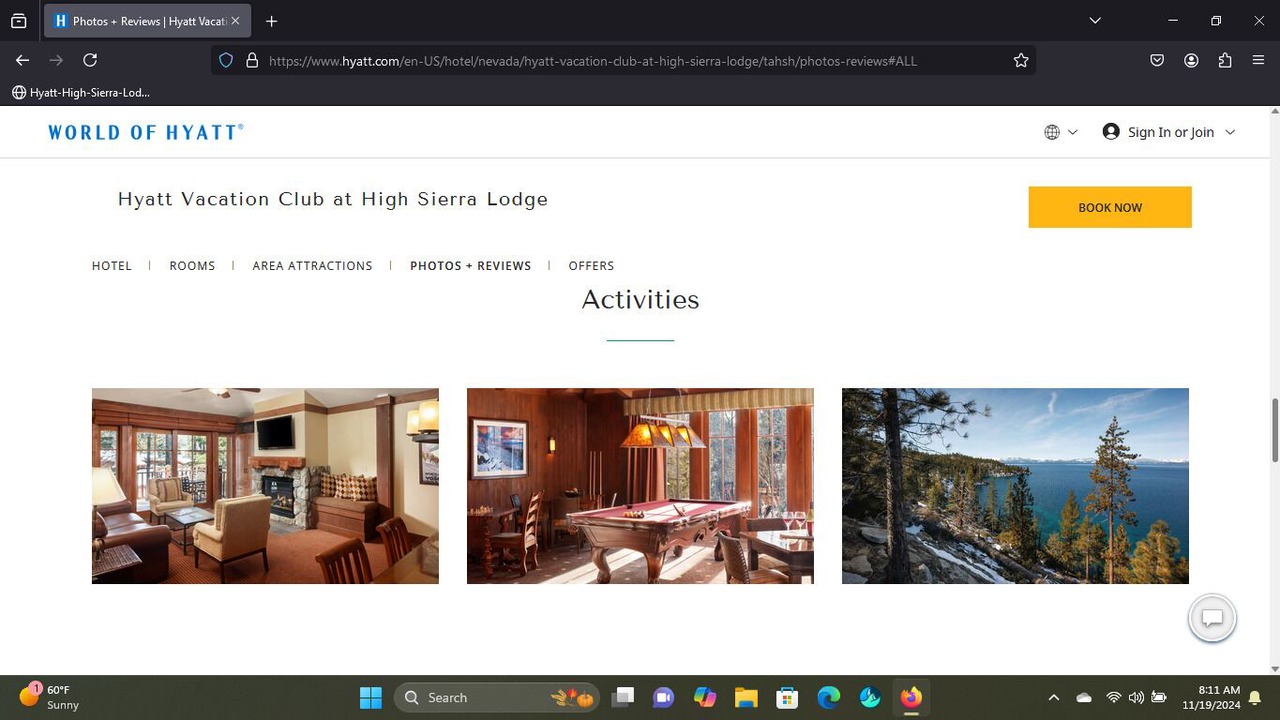Open the Firefox application menu
The image size is (1280, 720).
tap(1259, 60)
